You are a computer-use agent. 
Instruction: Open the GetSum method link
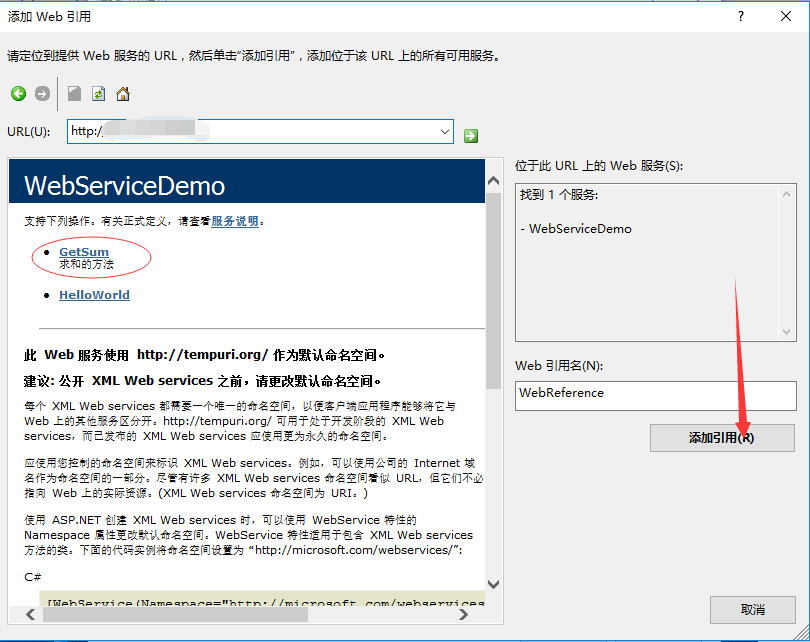[x=82, y=252]
